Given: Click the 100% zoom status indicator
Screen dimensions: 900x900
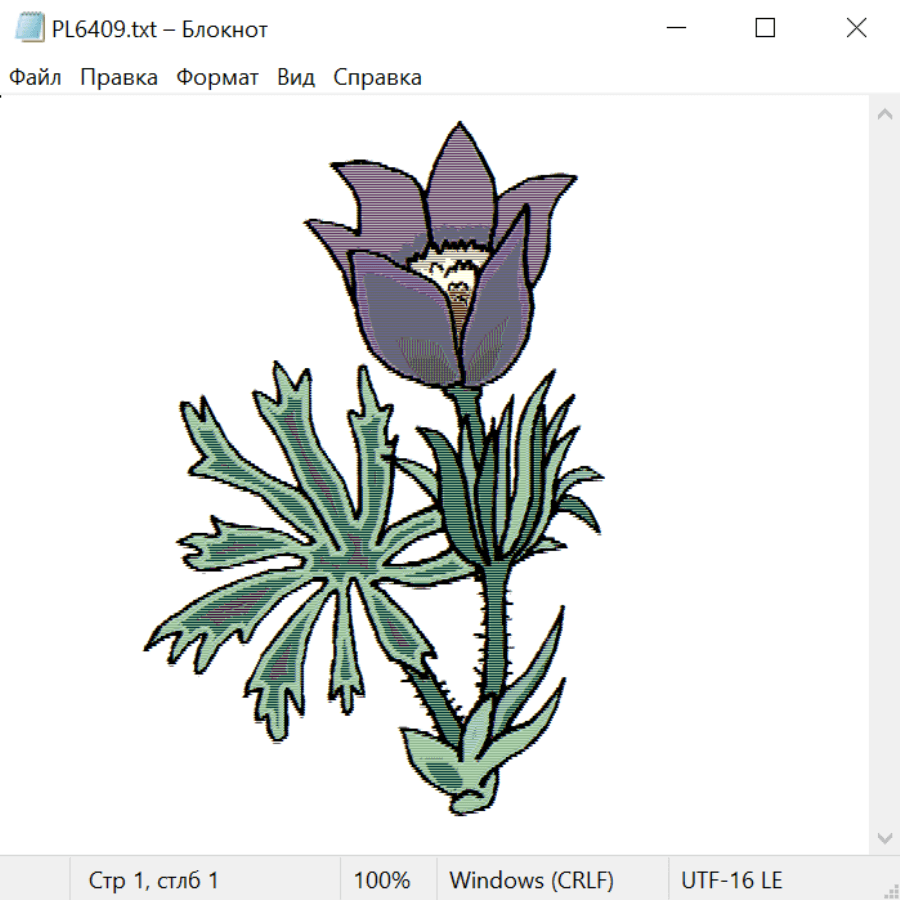Looking at the screenshot, I should pyautogui.click(x=382, y=880).
